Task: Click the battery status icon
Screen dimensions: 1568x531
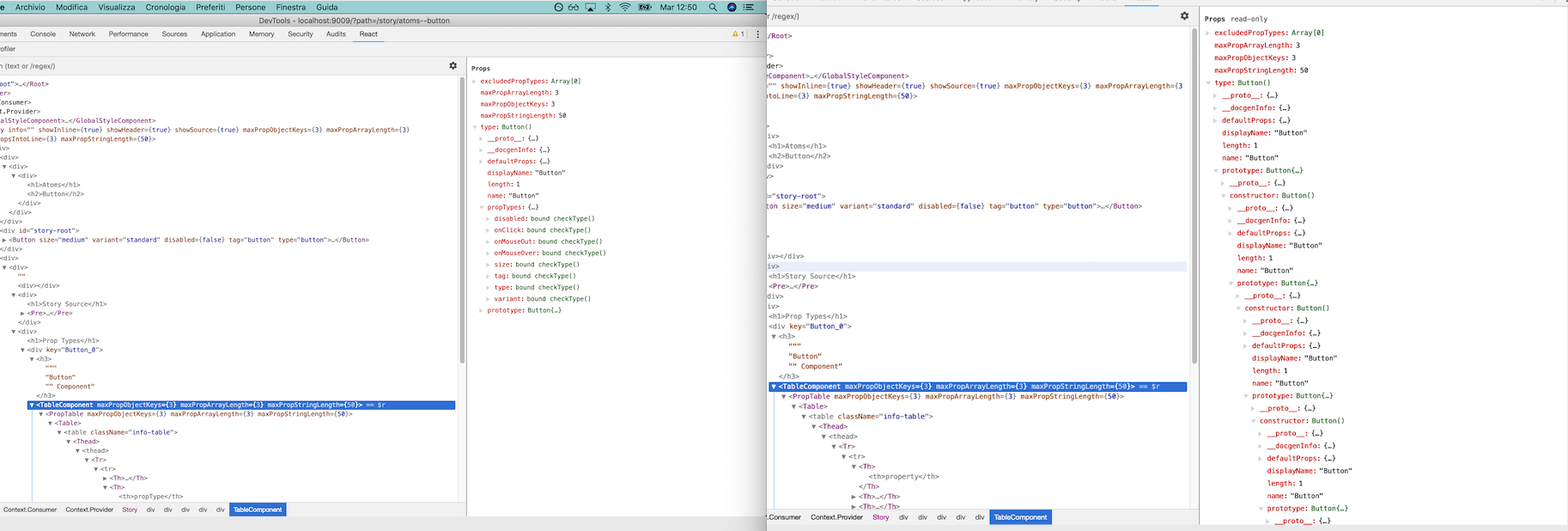Action: 644,7
